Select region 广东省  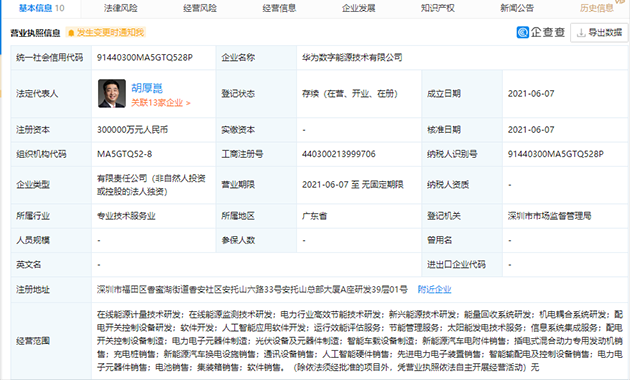click(x=315, y=216)
